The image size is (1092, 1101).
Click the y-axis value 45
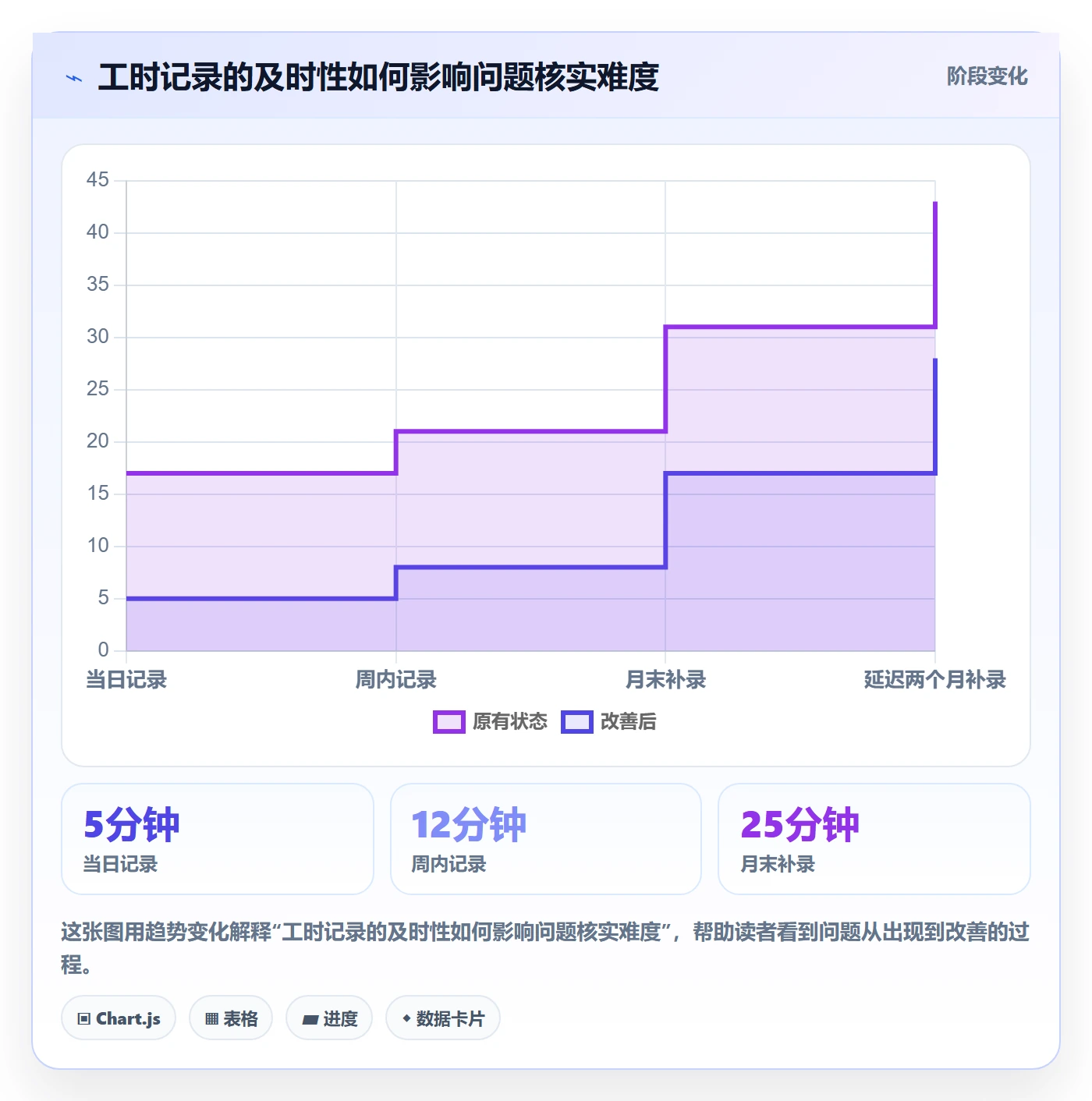point(97,180)
